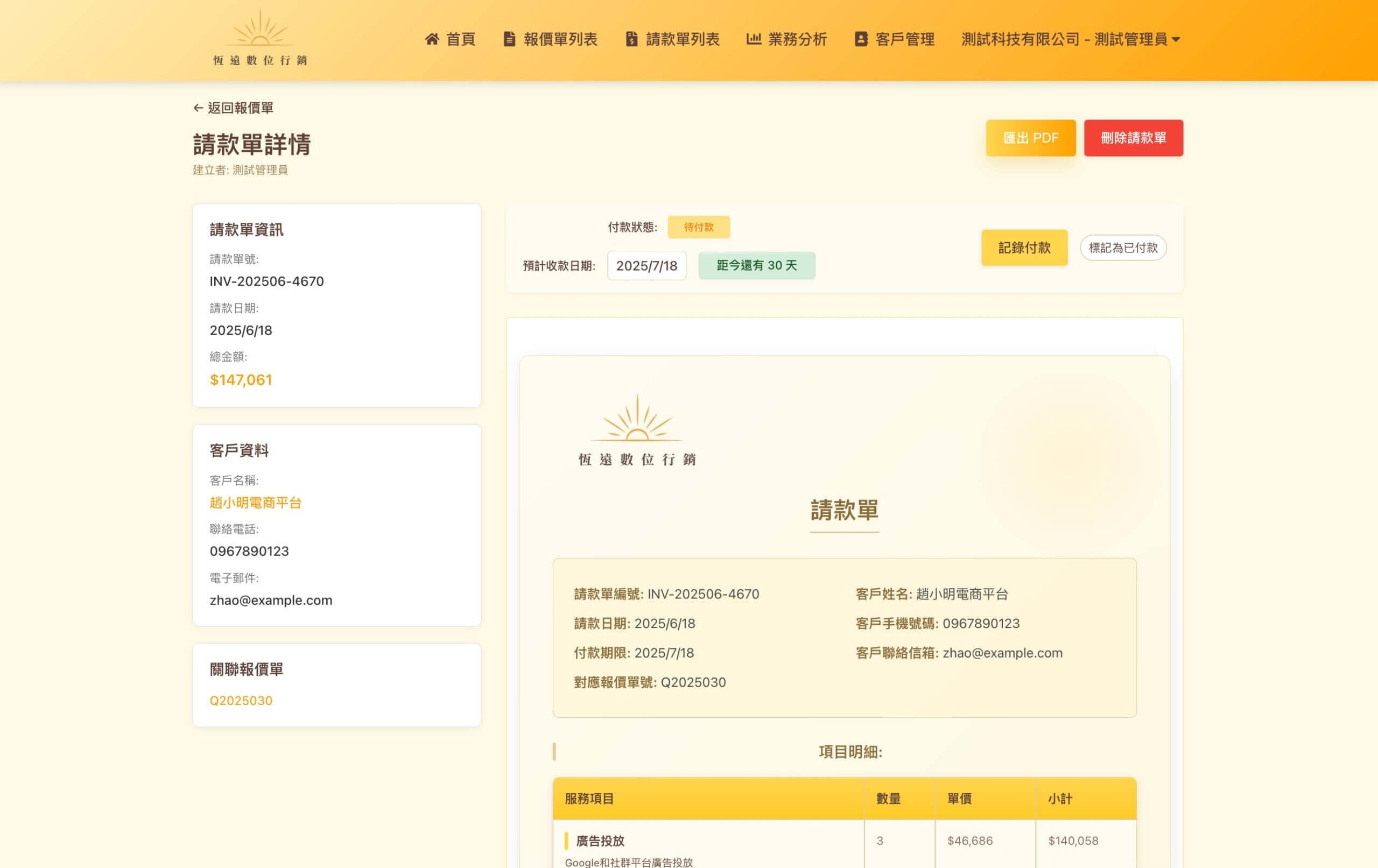Click the 客戶管理 contact card icon

(x=860, y=39)
